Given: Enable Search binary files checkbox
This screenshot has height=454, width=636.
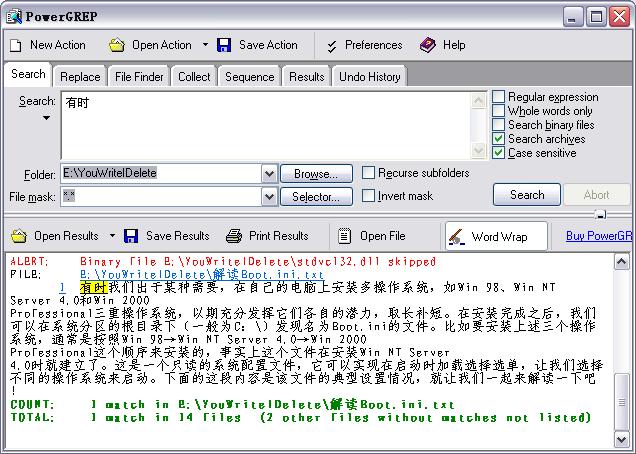Looking at the screenshot, I should pyautogui.click(x=498, y=125).
